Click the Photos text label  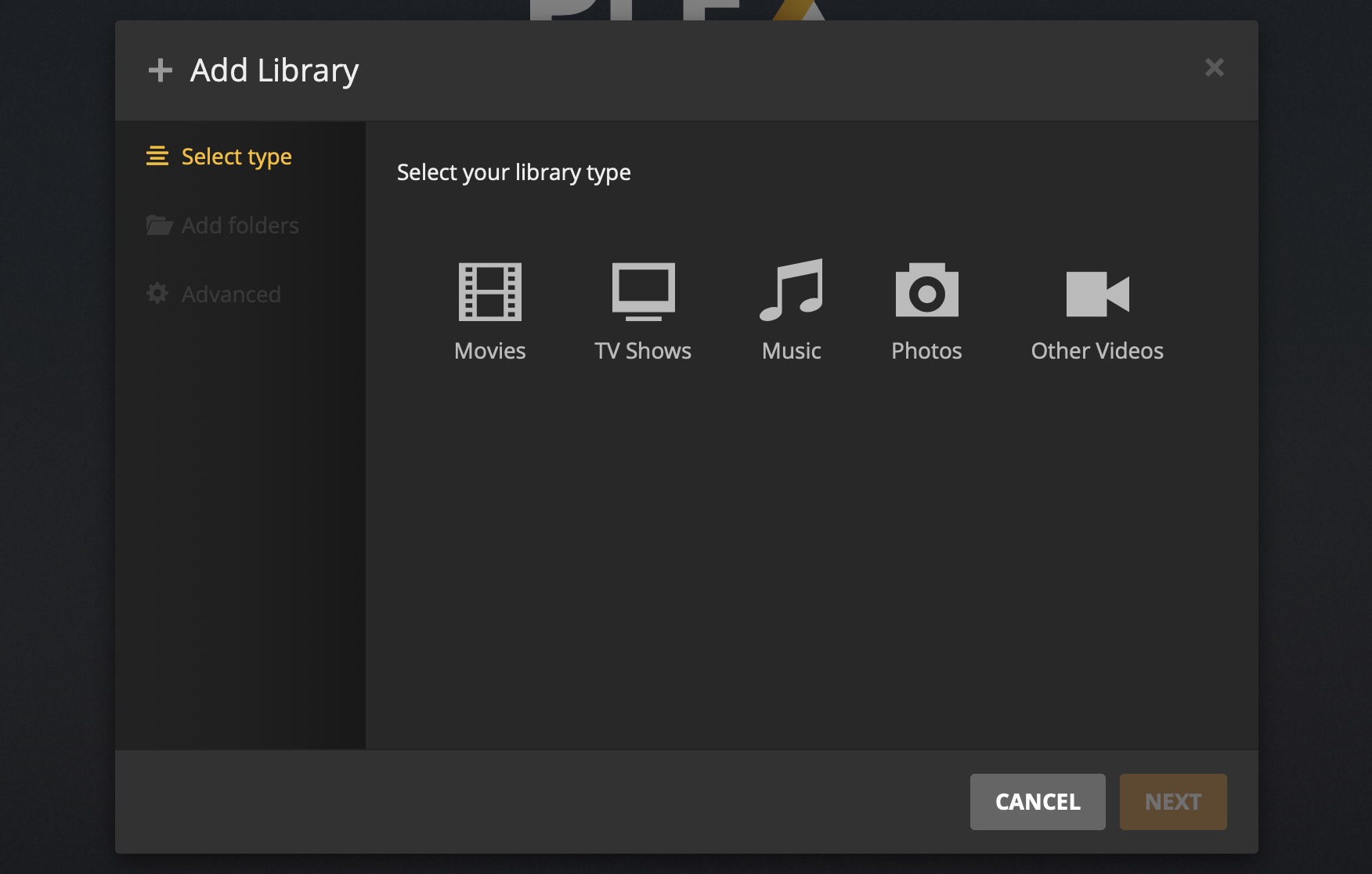tap(926, 351)
